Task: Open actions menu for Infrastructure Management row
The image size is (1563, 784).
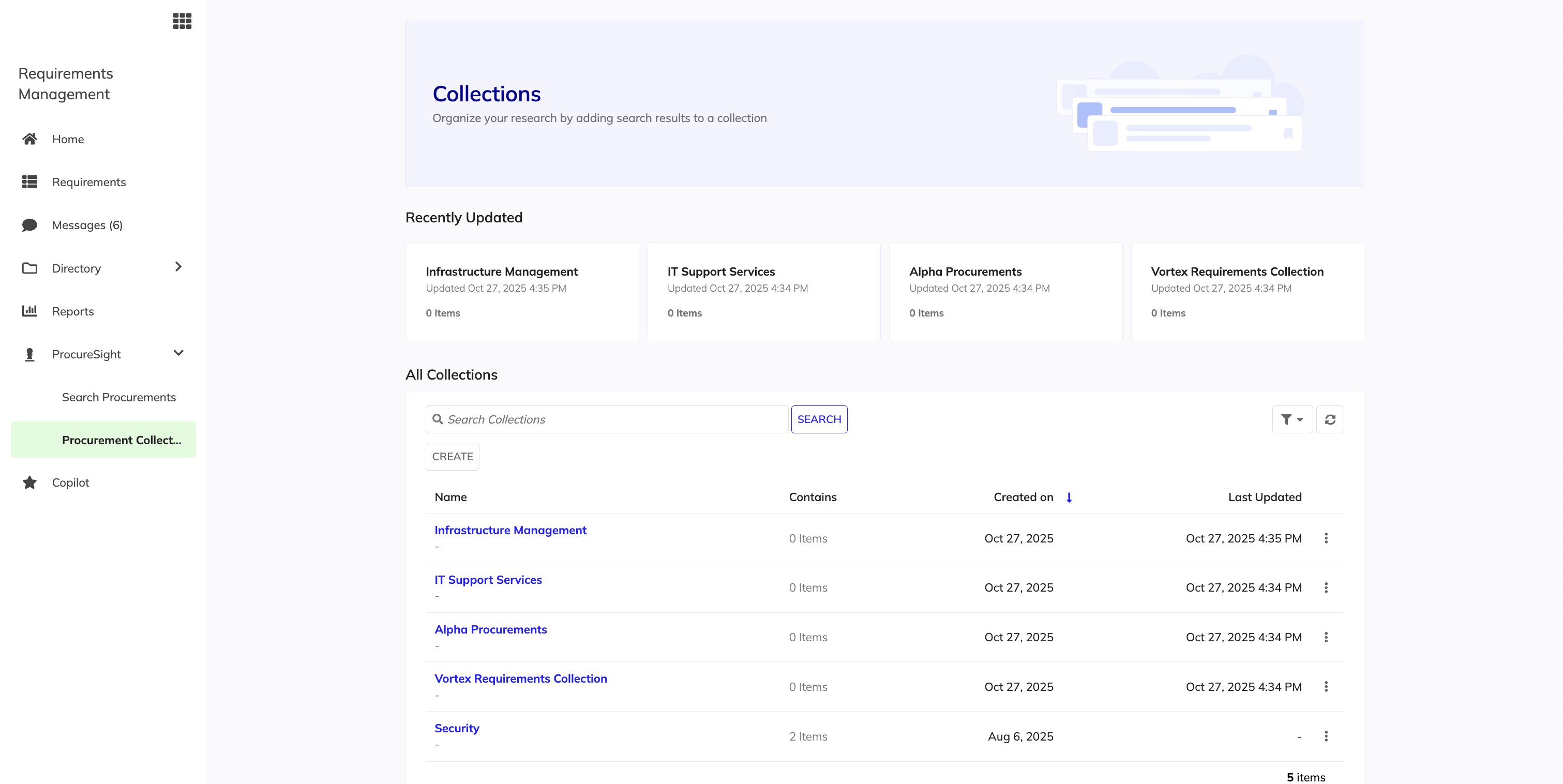Action: click(1326, 538)
